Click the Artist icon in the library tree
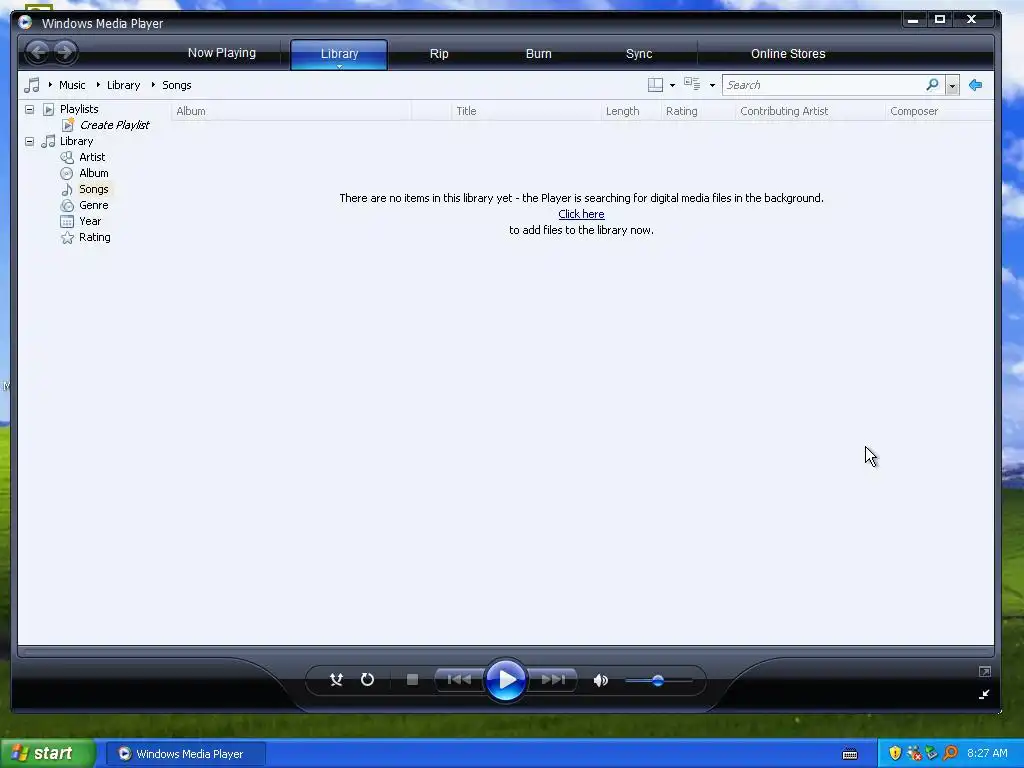1024x768 pixels. (67, 157)
